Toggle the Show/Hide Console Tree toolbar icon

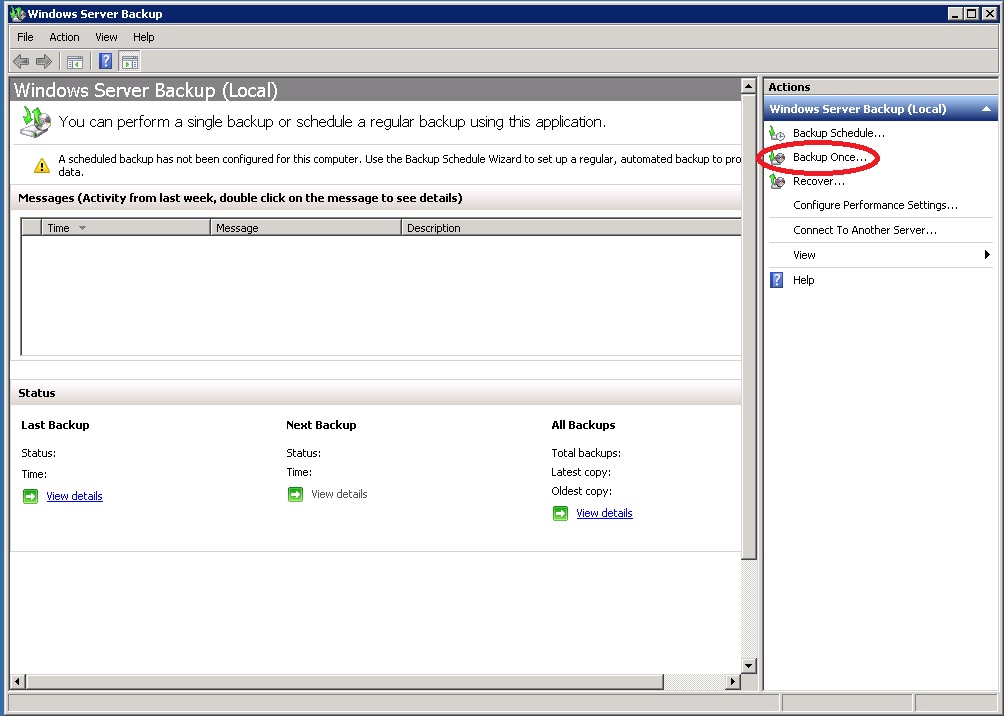pos(75,62)
